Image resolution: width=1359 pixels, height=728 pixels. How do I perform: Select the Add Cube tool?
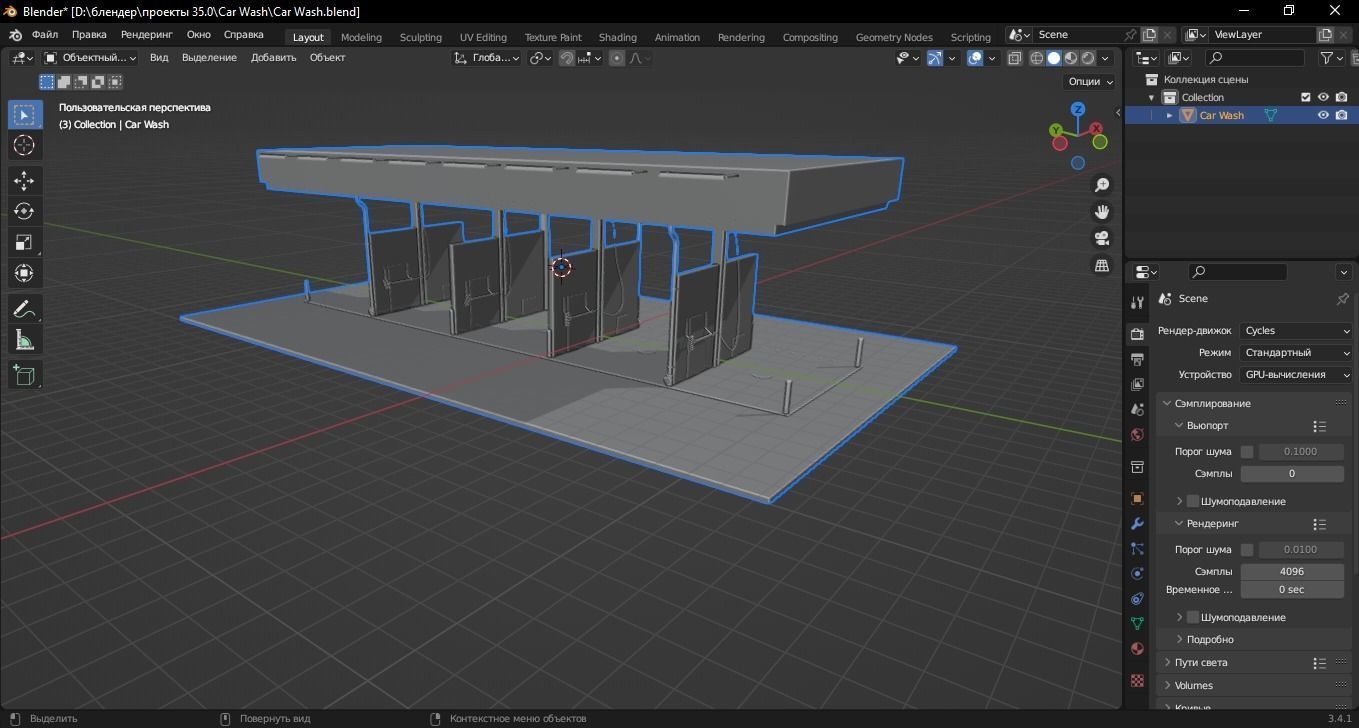tap(24, 375)
